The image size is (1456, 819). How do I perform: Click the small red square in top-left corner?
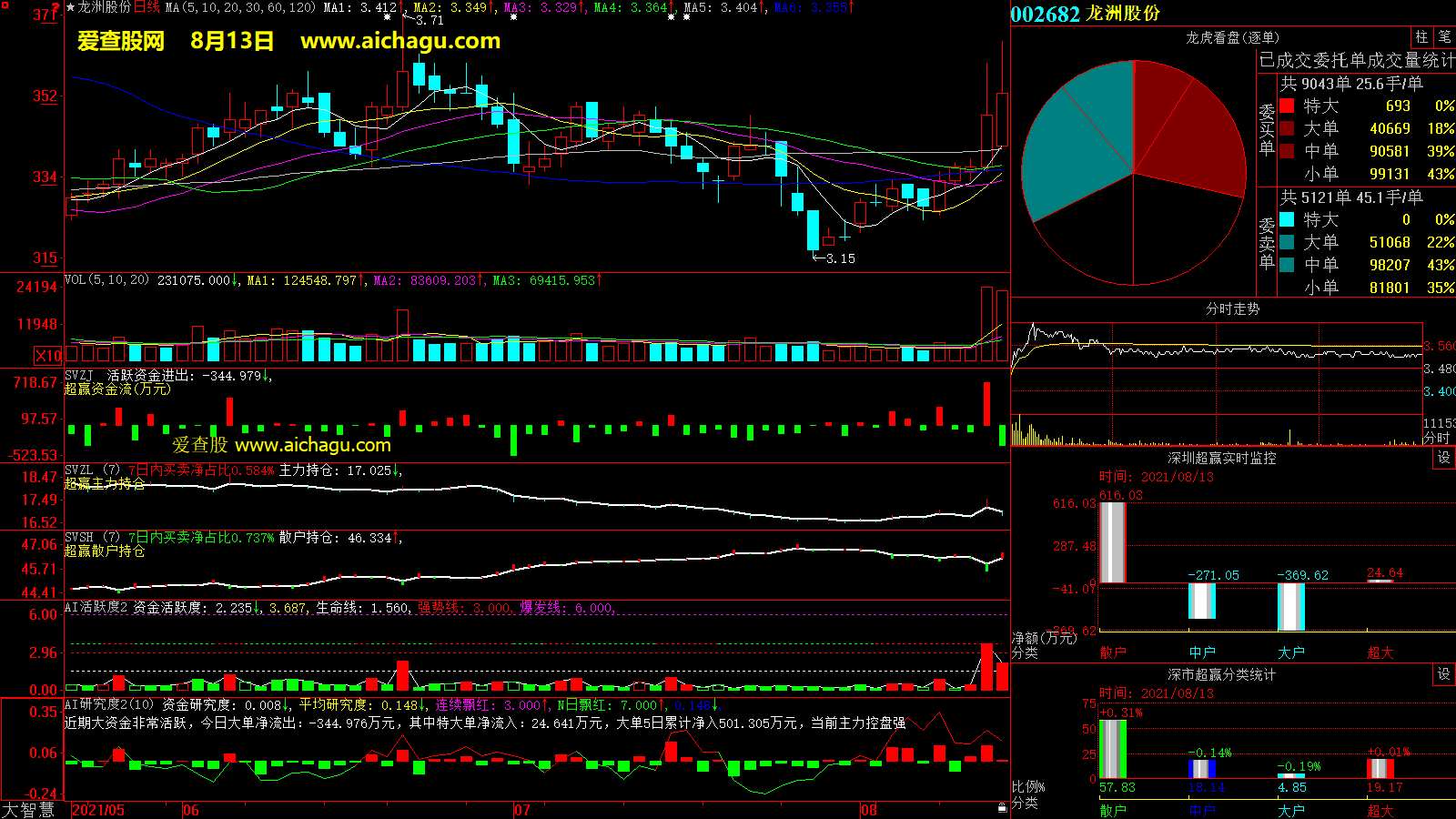[x=5, y=5]
